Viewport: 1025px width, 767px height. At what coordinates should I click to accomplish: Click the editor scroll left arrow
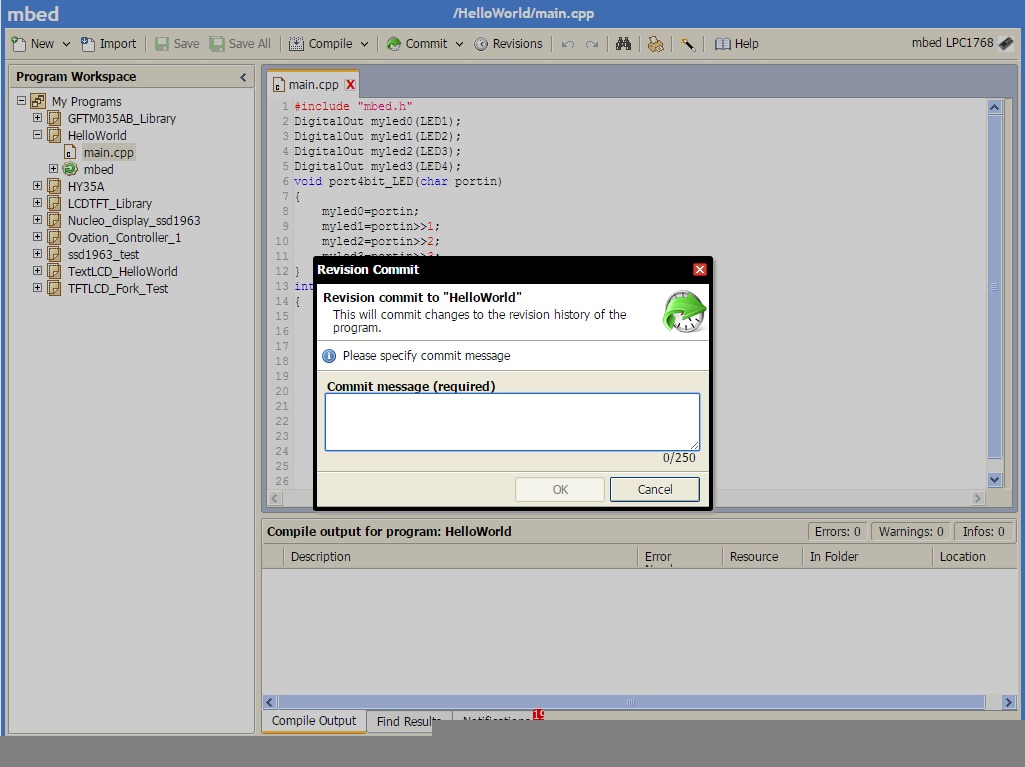click(x=275, y=498)
